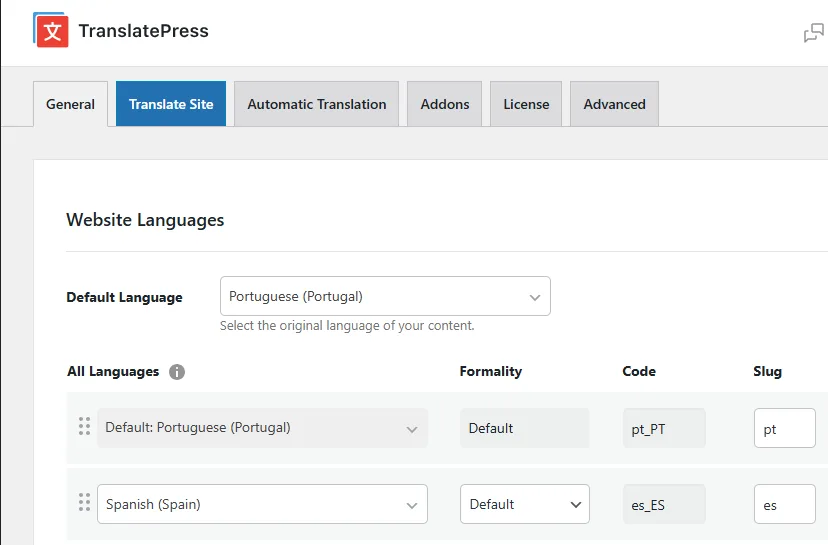
Task: Open the Spanish (Spain) language dropdown
Action: (x=262, y=504)
